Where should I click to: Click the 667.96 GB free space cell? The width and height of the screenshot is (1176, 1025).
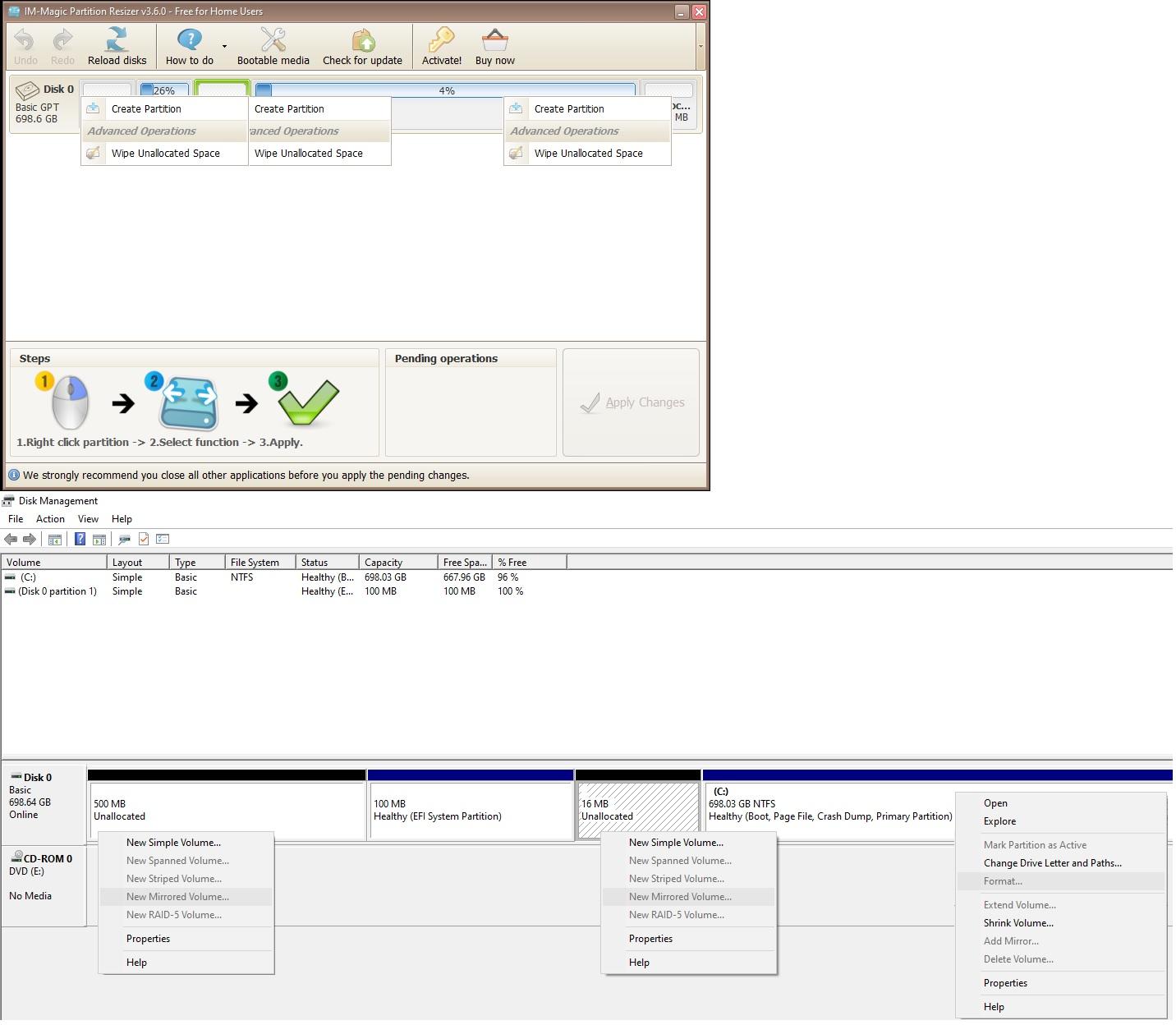(464, 577)
